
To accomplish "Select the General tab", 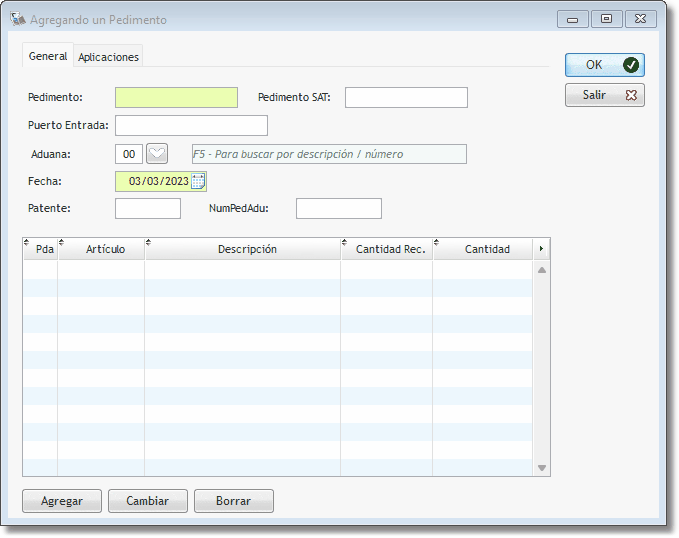I will [x=48, y=56].
